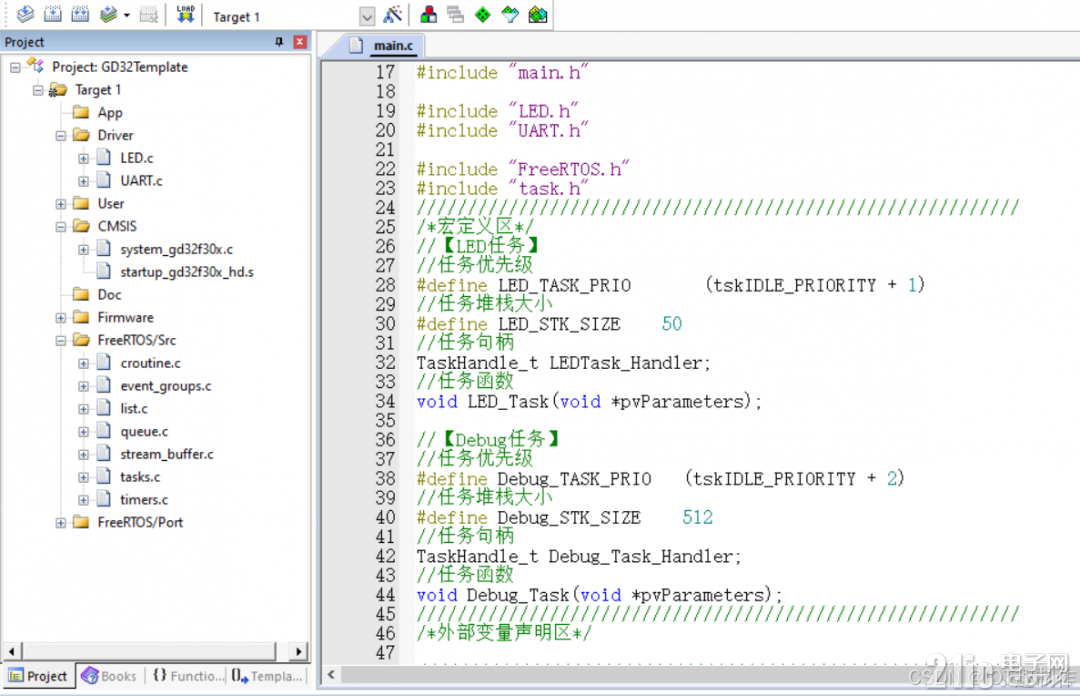Collapse the Driver folder

[x=61, y=136]
